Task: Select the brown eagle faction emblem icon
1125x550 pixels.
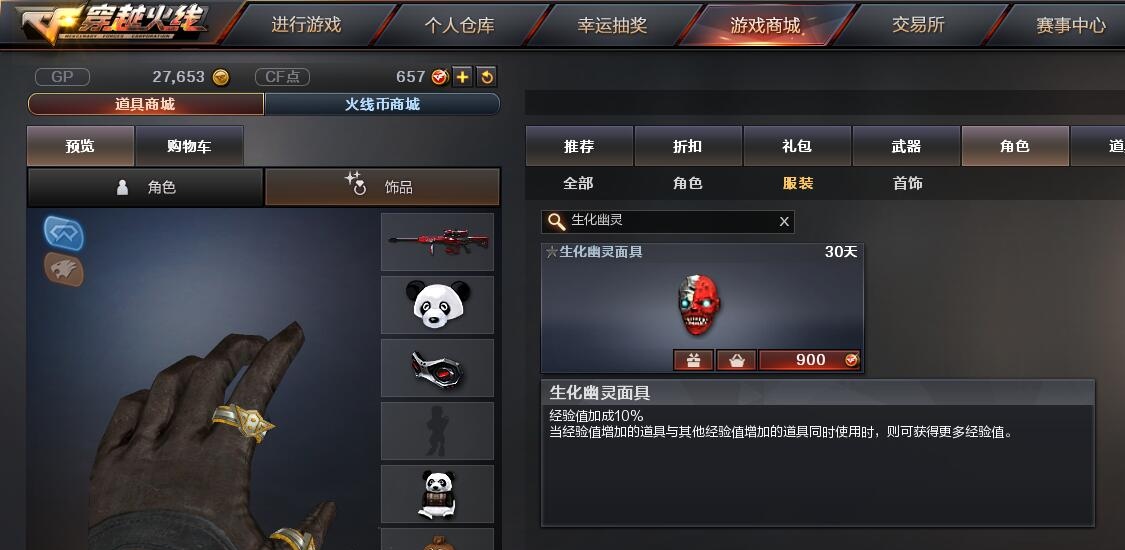Action: (64, 269)
